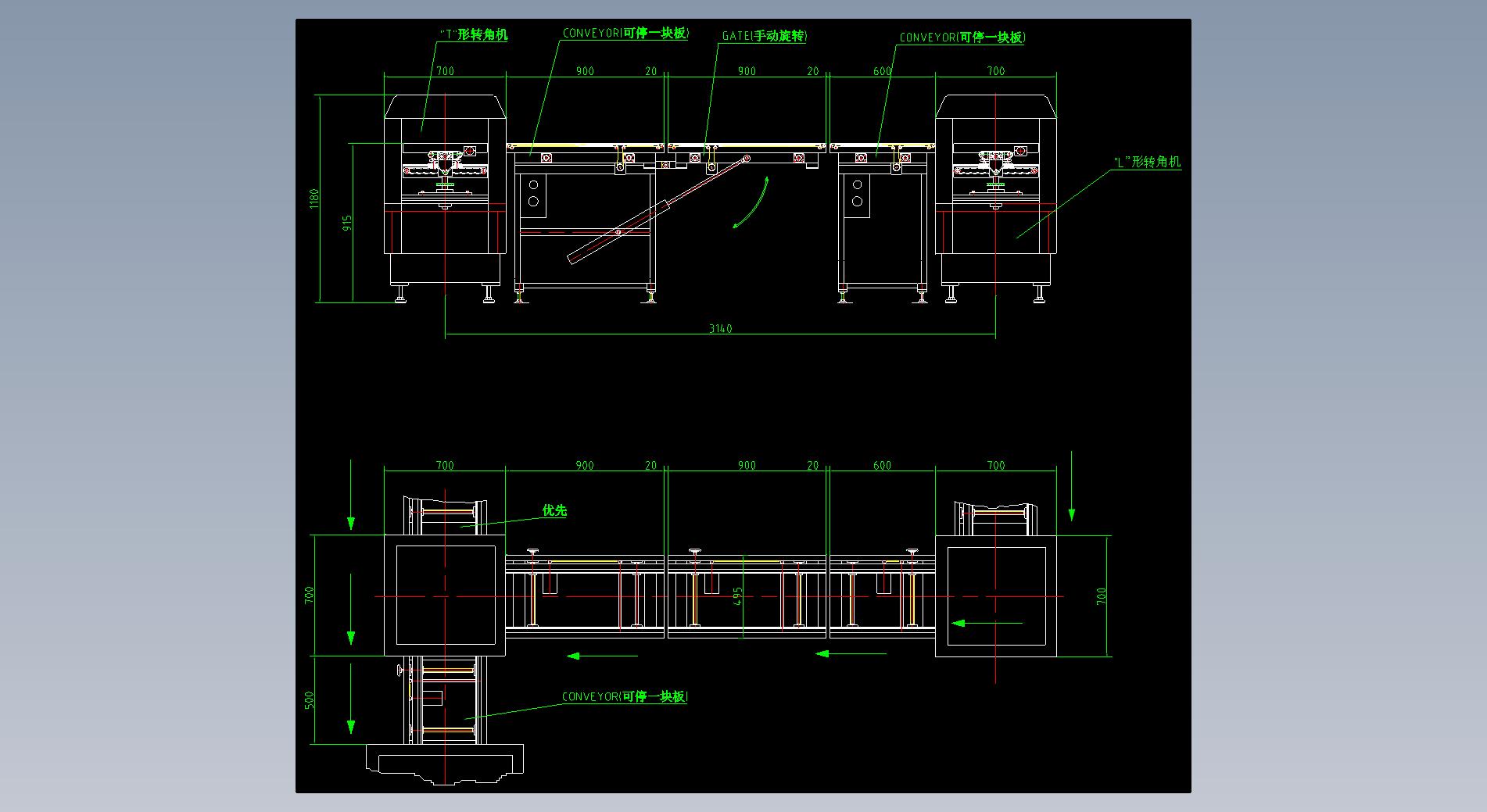Screen dimensions: 1487x812
Task: Click the down arrow above the L-machine plan
Action: point(1071,485)
